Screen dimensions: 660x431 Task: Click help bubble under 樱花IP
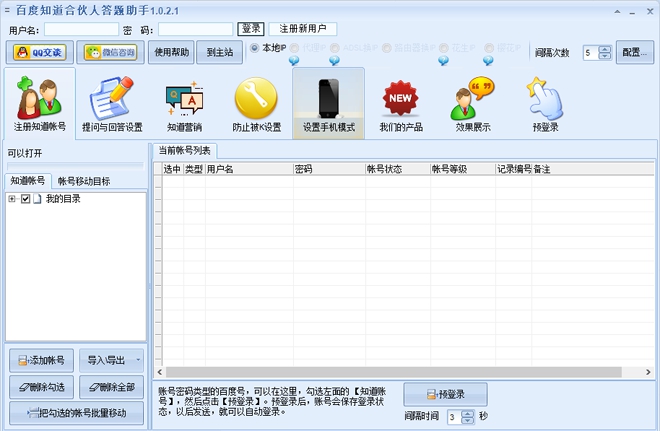488,61
